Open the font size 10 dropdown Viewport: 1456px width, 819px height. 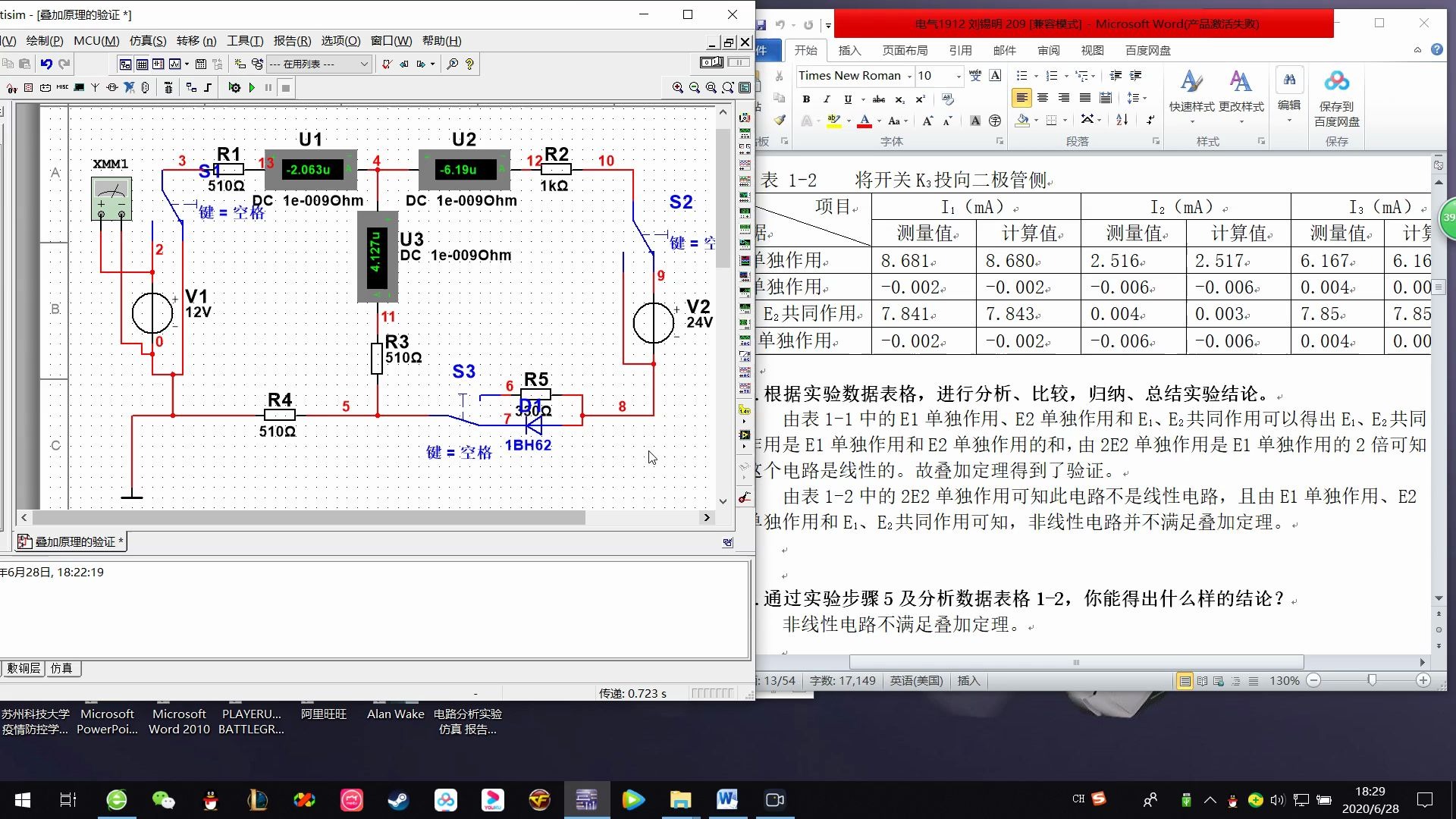[x=959, y=76]
